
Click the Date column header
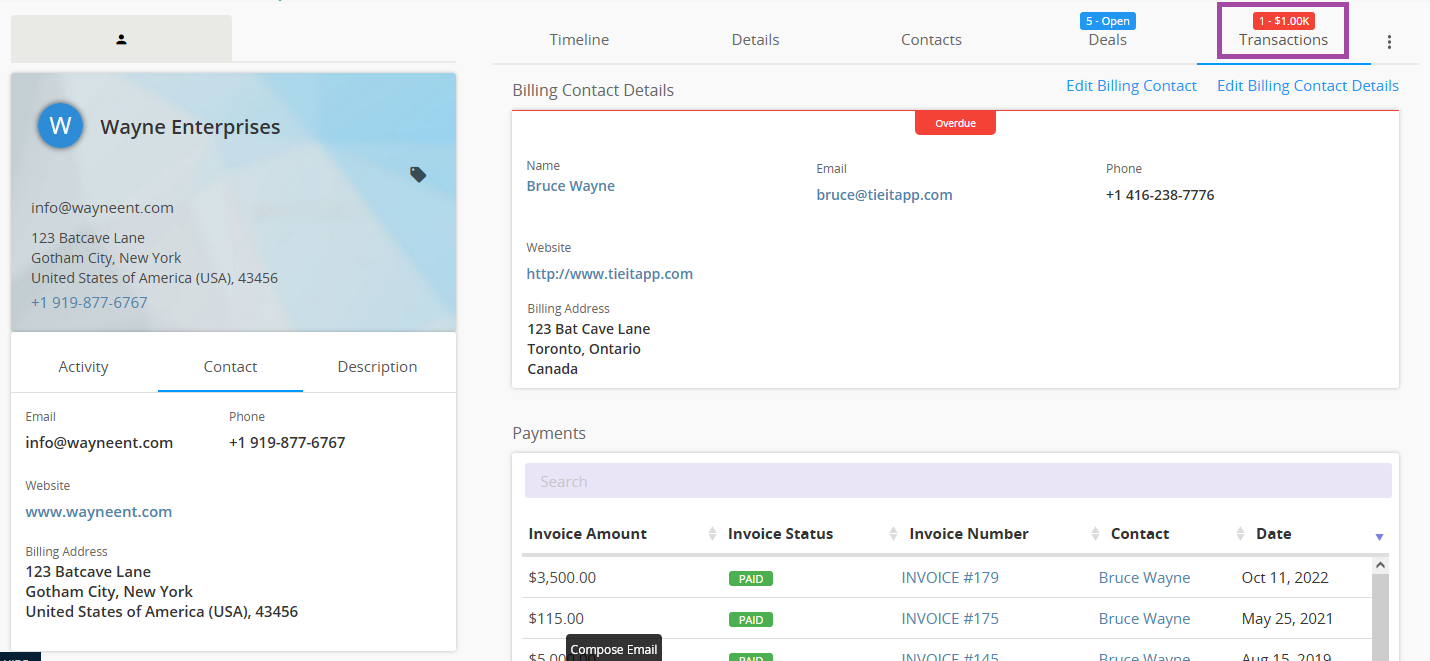tap(1274, 534)
